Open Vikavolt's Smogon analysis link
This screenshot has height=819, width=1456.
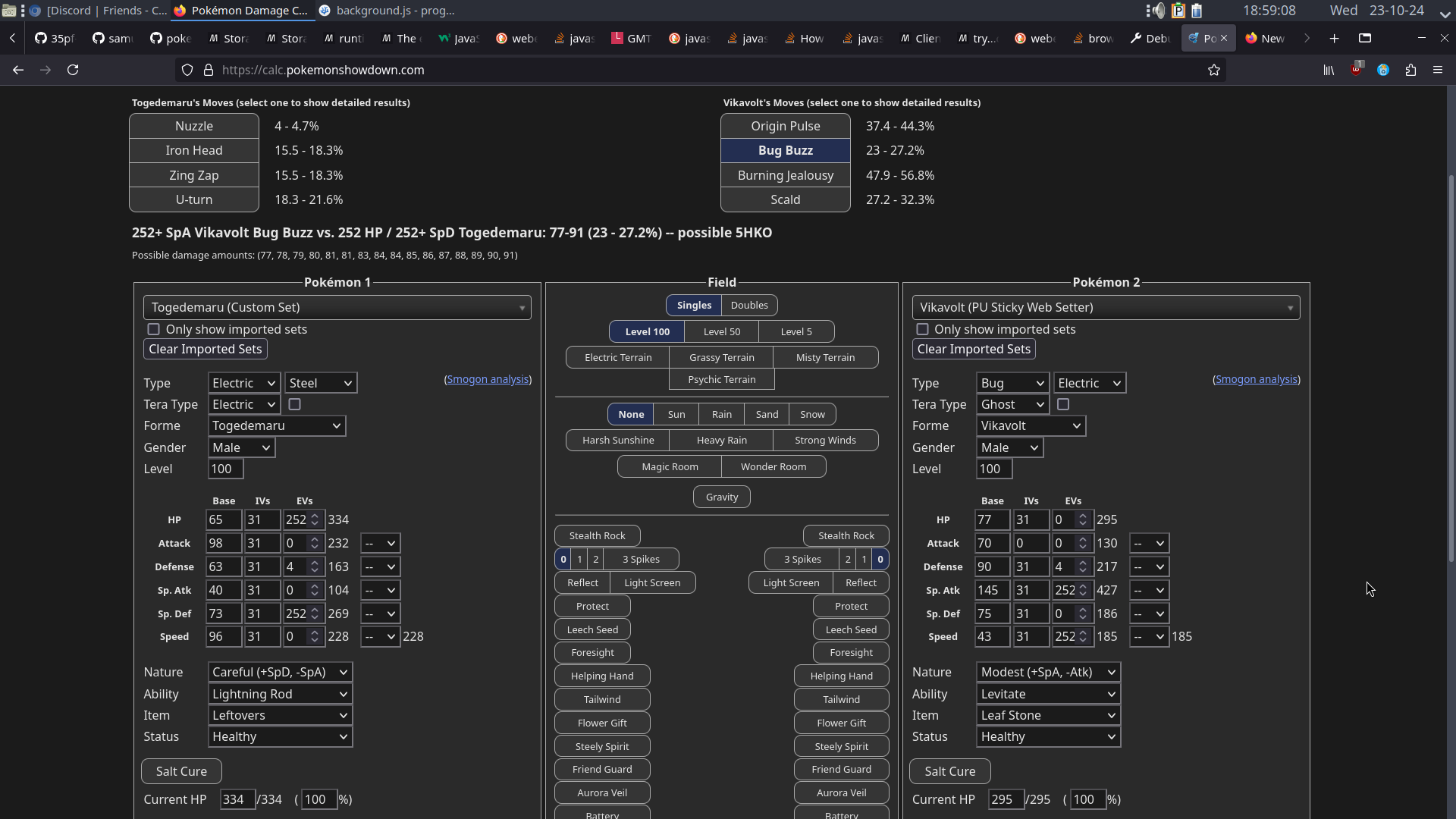click(x=1257, y=379)
